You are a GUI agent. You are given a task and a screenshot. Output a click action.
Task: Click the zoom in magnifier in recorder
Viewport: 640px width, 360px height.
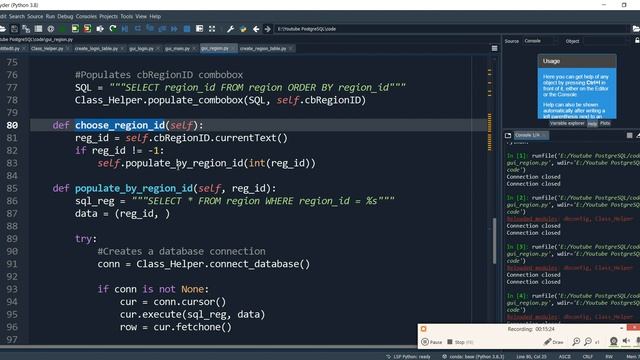[x=576, y=342]
